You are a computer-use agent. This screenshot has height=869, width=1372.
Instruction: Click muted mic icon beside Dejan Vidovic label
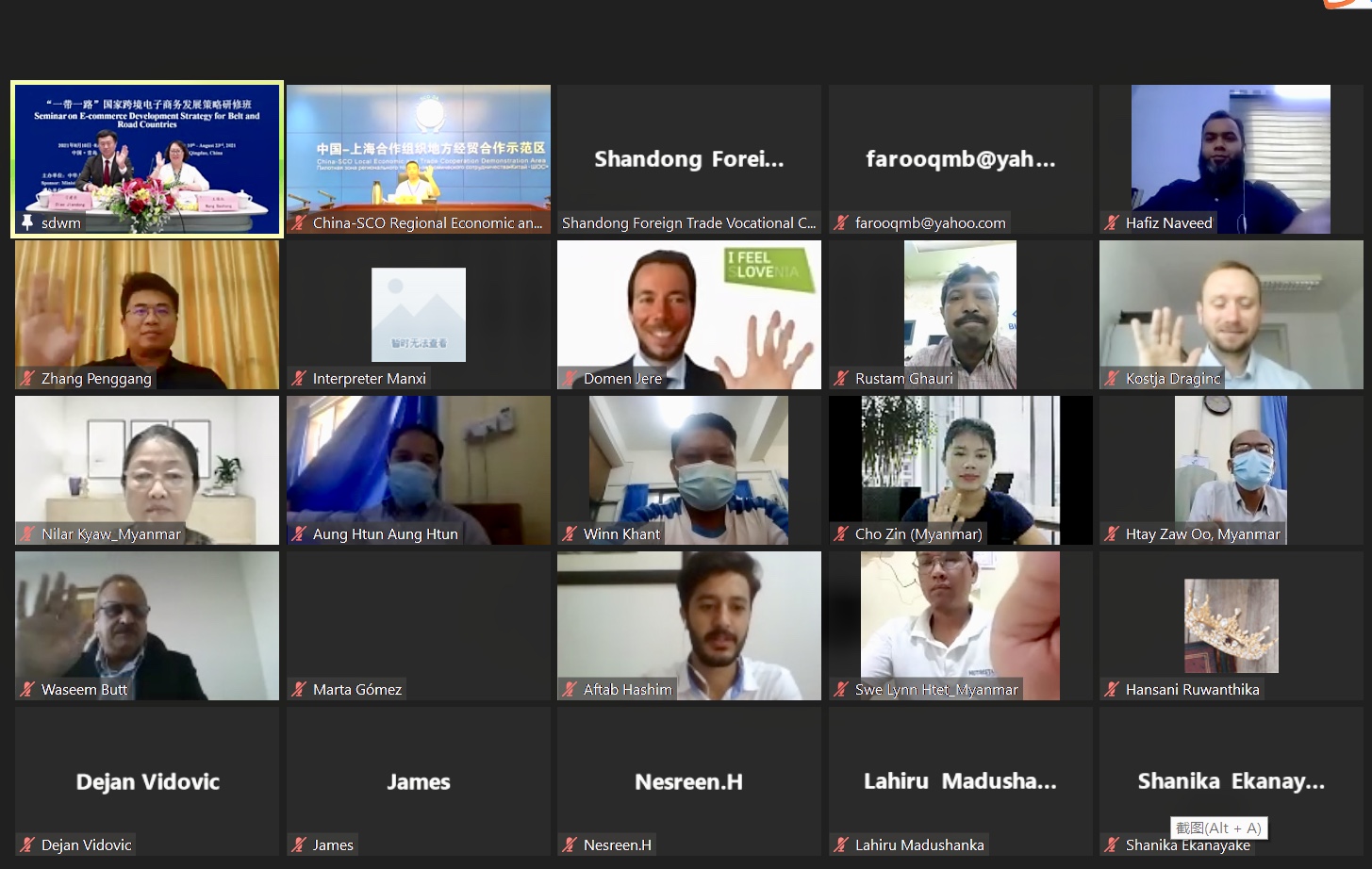tap(27, 845)
